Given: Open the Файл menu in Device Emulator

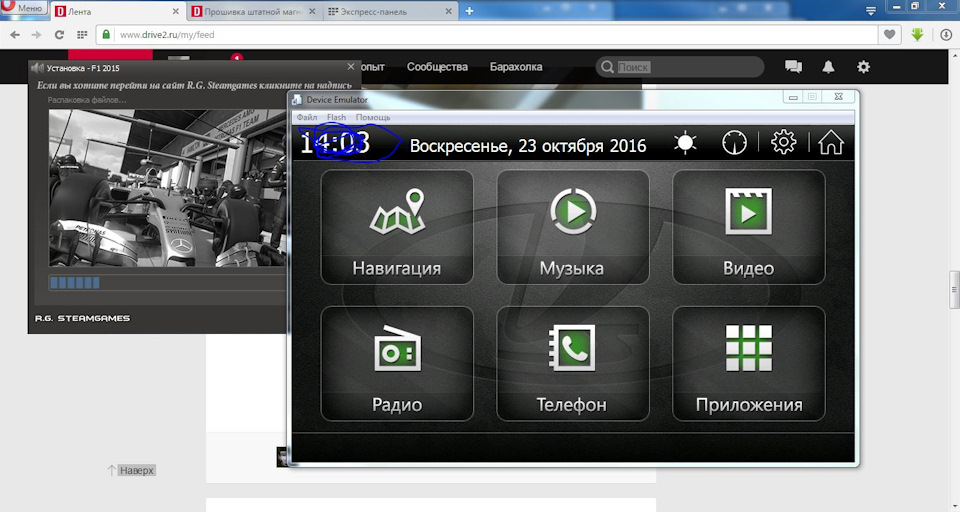Looking at the screenshot, I should [307, 118].
